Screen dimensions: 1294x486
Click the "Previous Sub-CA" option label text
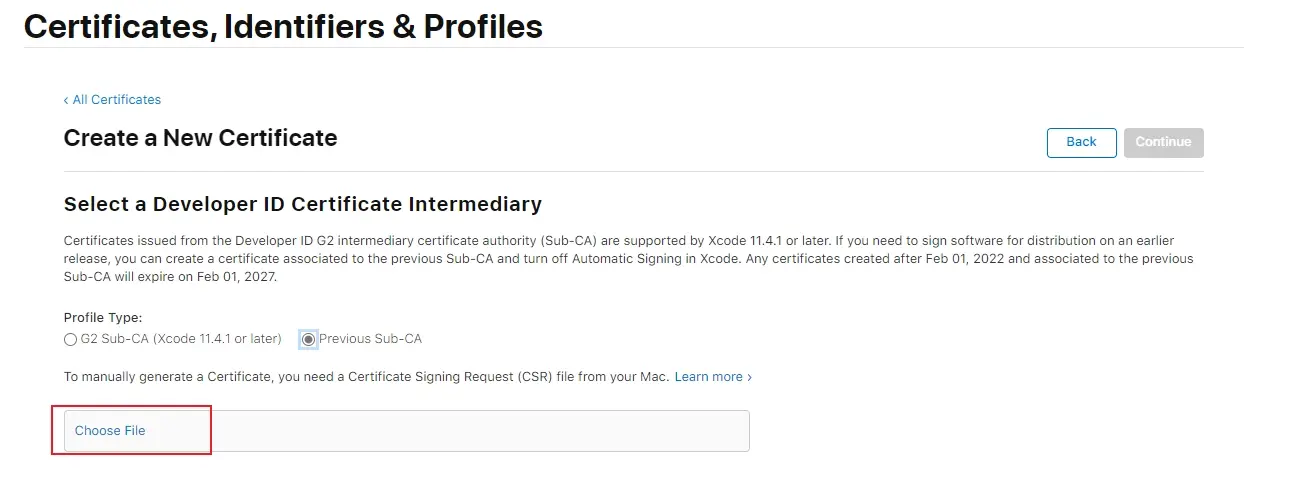tap(370, 339)
